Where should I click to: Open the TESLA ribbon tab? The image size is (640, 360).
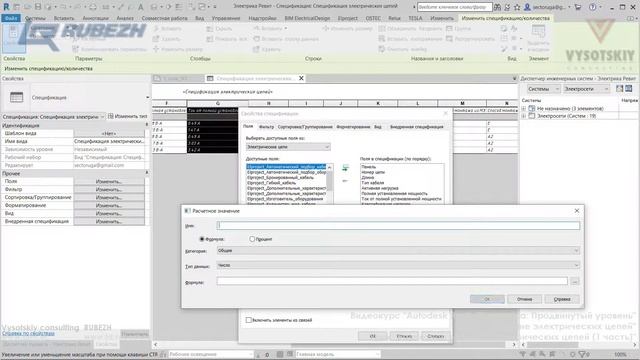(415, 18)
